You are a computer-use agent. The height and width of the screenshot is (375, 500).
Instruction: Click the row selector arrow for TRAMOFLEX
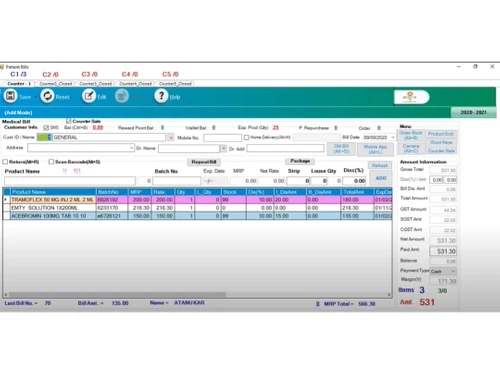6,200
